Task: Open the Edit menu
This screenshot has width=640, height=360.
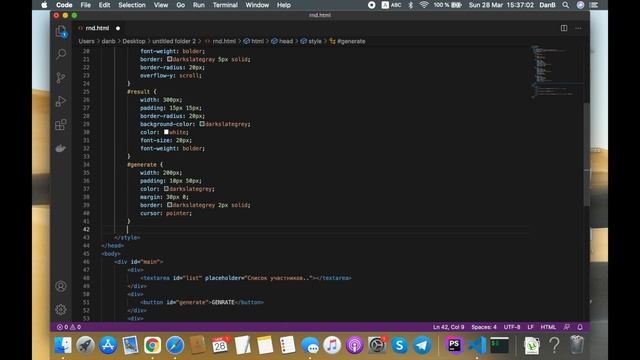Action: pyautogui.click(x=104, y=5)
